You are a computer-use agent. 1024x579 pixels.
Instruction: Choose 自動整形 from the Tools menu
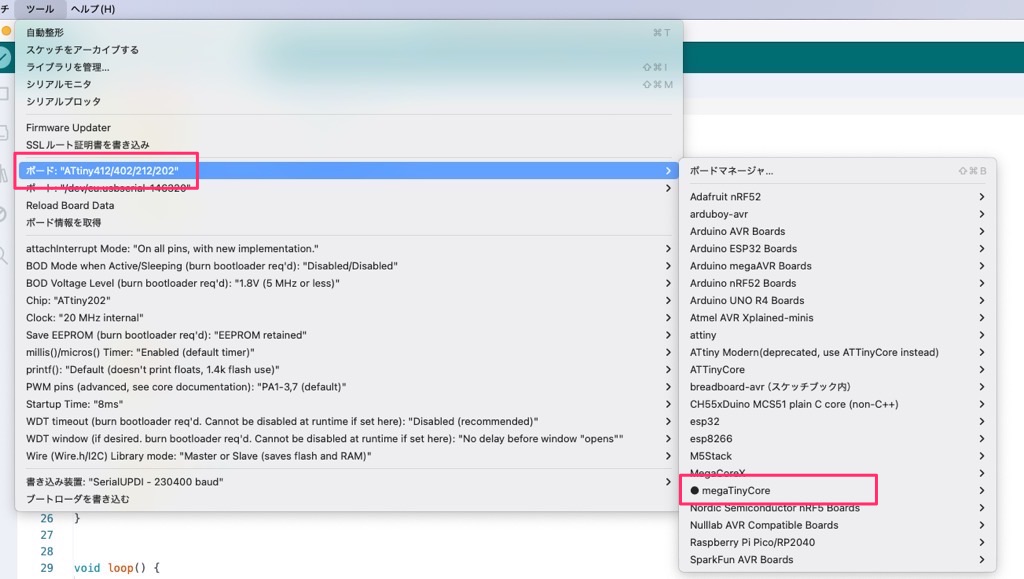pos(45,32)
